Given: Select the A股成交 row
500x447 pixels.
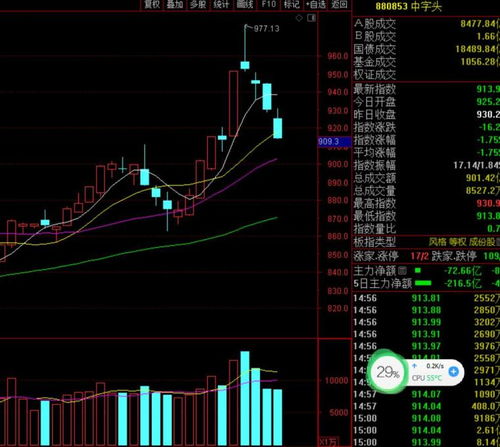Looking at the screenshot, I should 427,24.
